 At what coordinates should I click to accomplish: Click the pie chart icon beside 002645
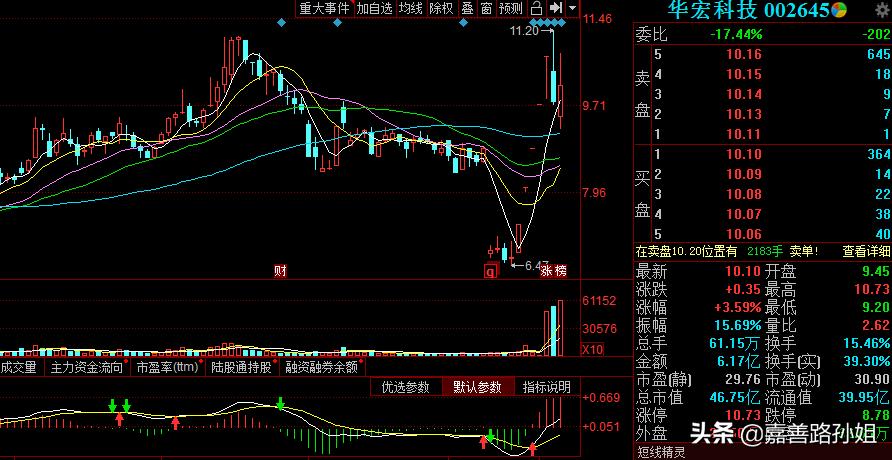[839, 9]
